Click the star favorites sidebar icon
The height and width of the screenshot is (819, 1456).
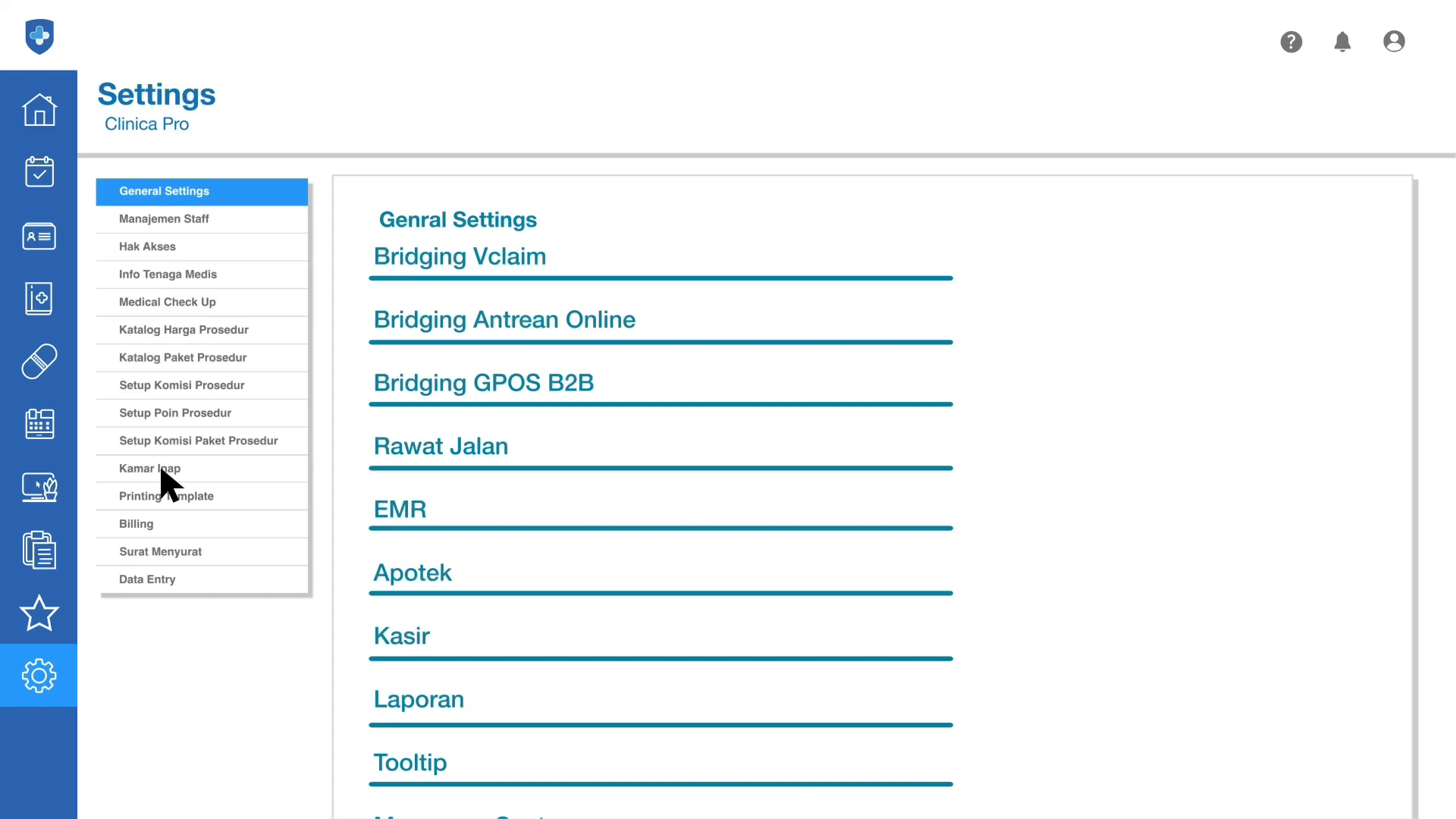tap(39, 613)
